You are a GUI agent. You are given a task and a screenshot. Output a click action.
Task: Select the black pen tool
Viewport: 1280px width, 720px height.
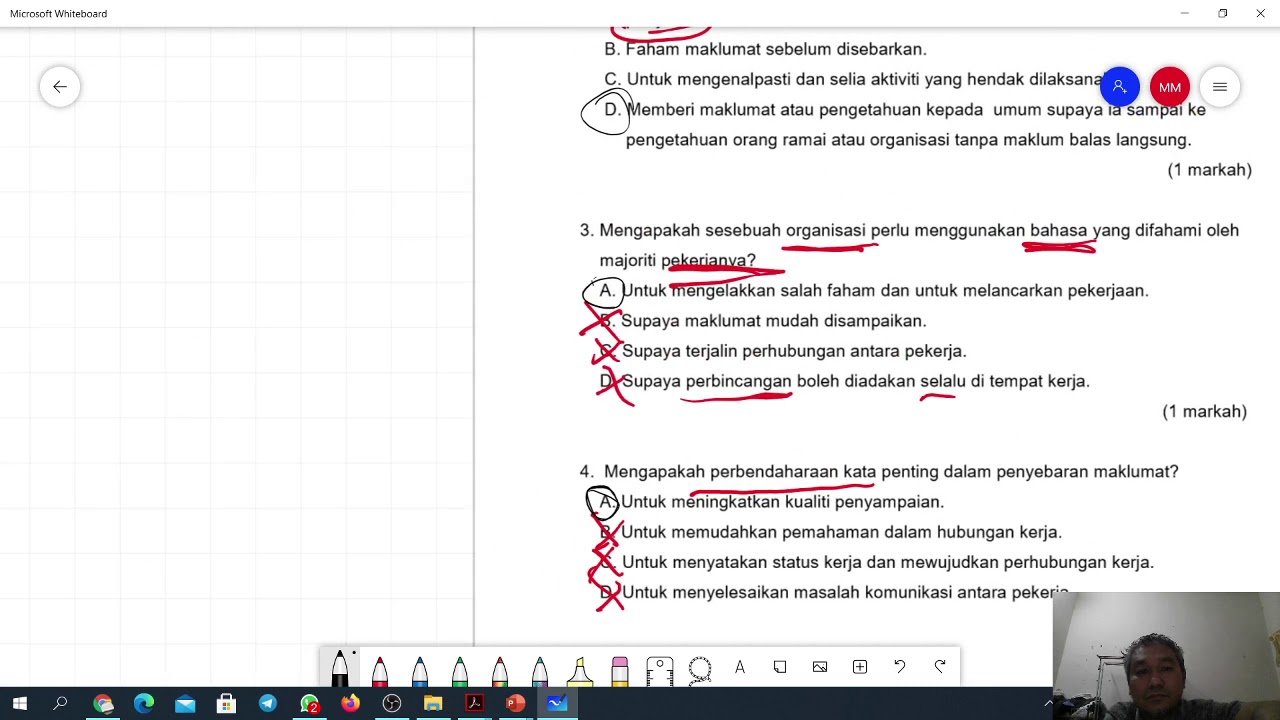click(340, 668)
